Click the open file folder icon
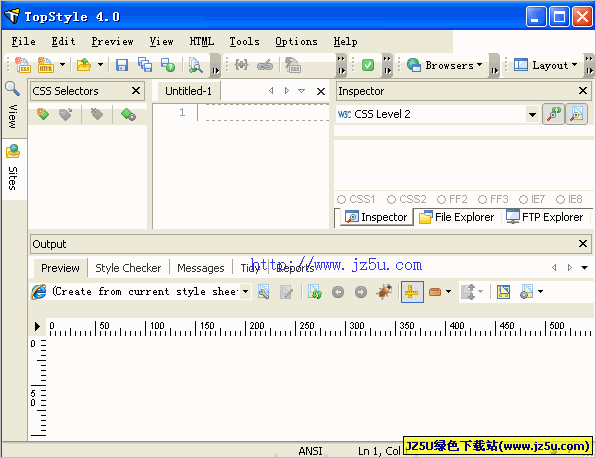 click(x=84, y=65)
